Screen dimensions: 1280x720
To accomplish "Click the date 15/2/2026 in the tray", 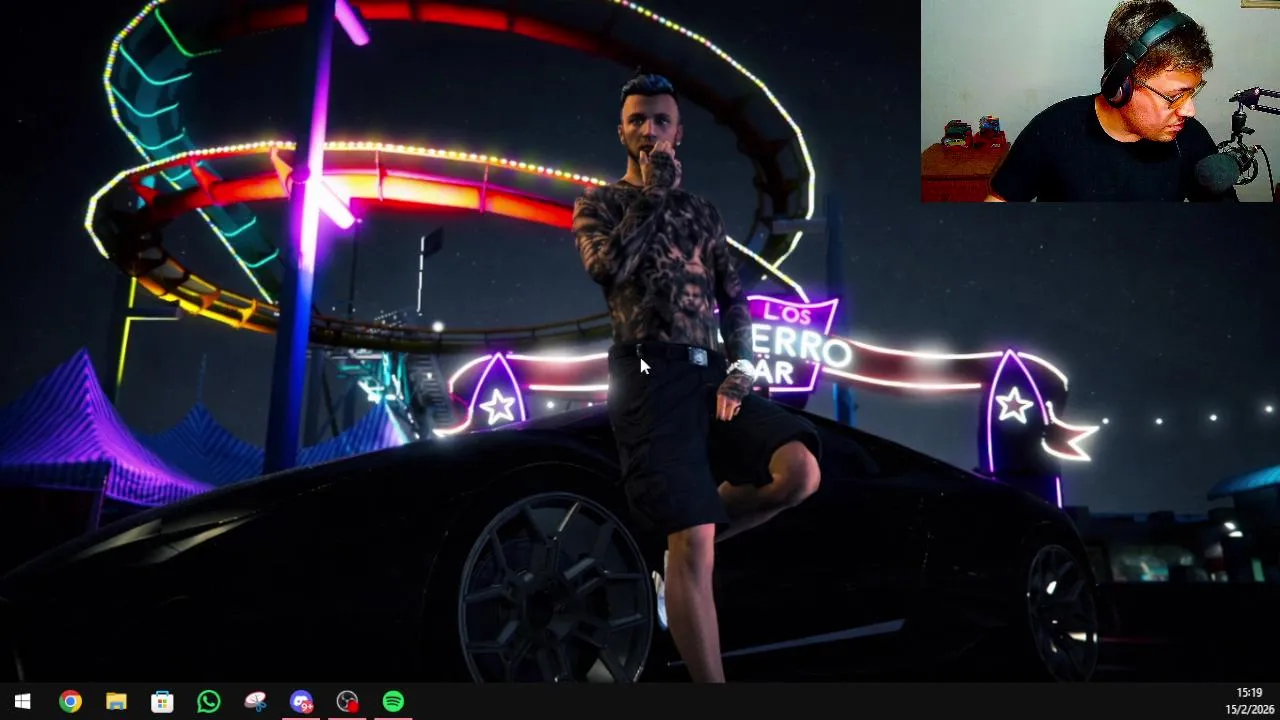I will [x=1250, y=710].
